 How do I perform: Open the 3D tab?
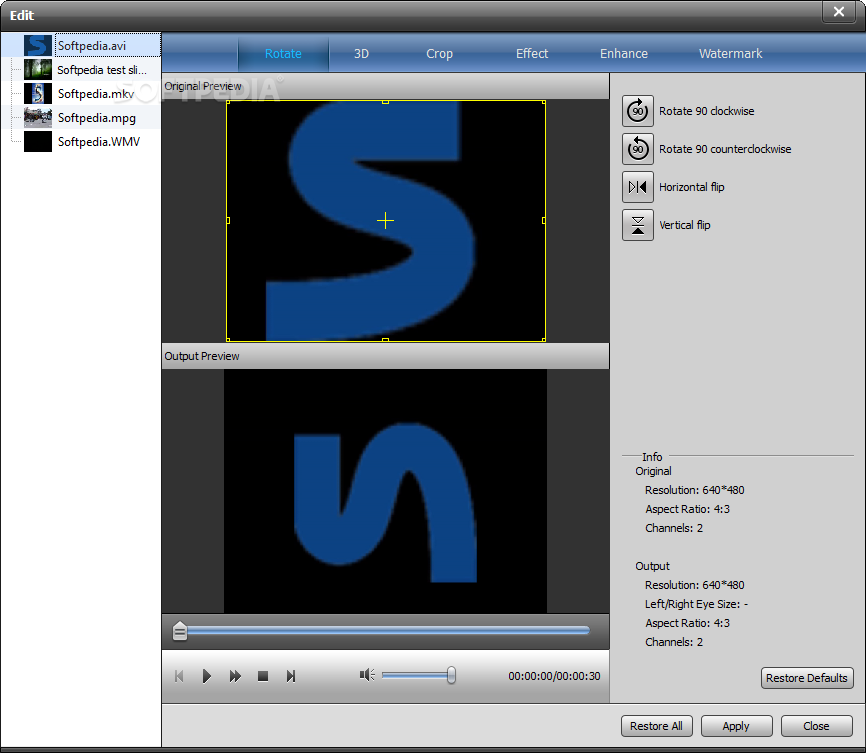click(x=361, y=54)
